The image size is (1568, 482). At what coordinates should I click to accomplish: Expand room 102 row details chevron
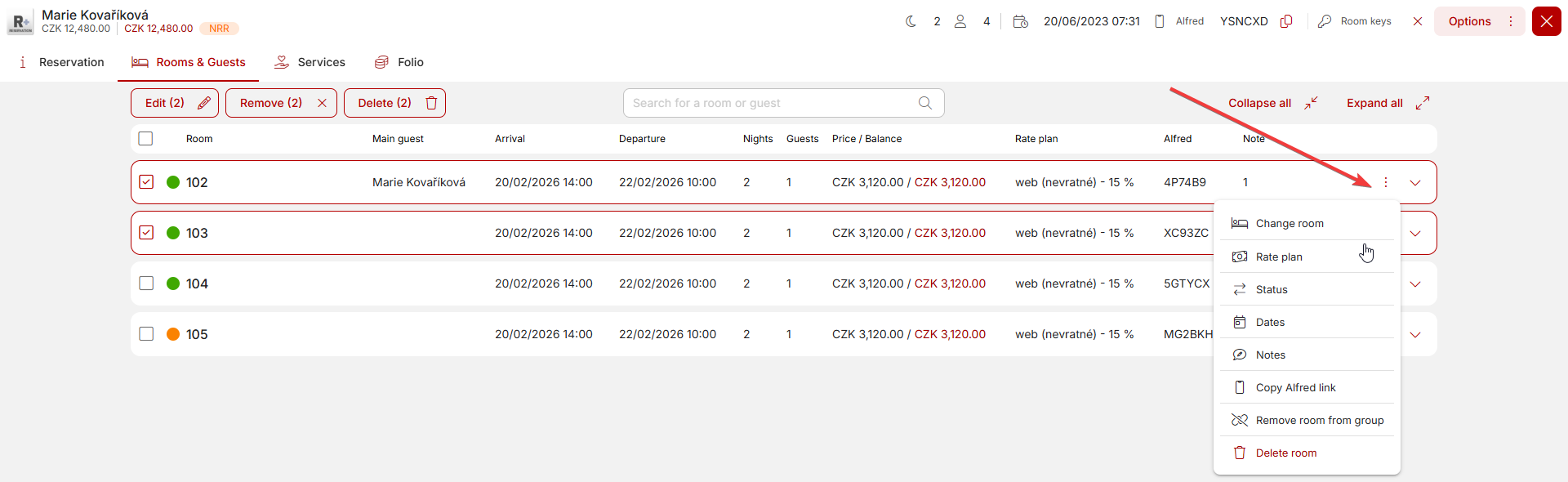point(1415,183)
